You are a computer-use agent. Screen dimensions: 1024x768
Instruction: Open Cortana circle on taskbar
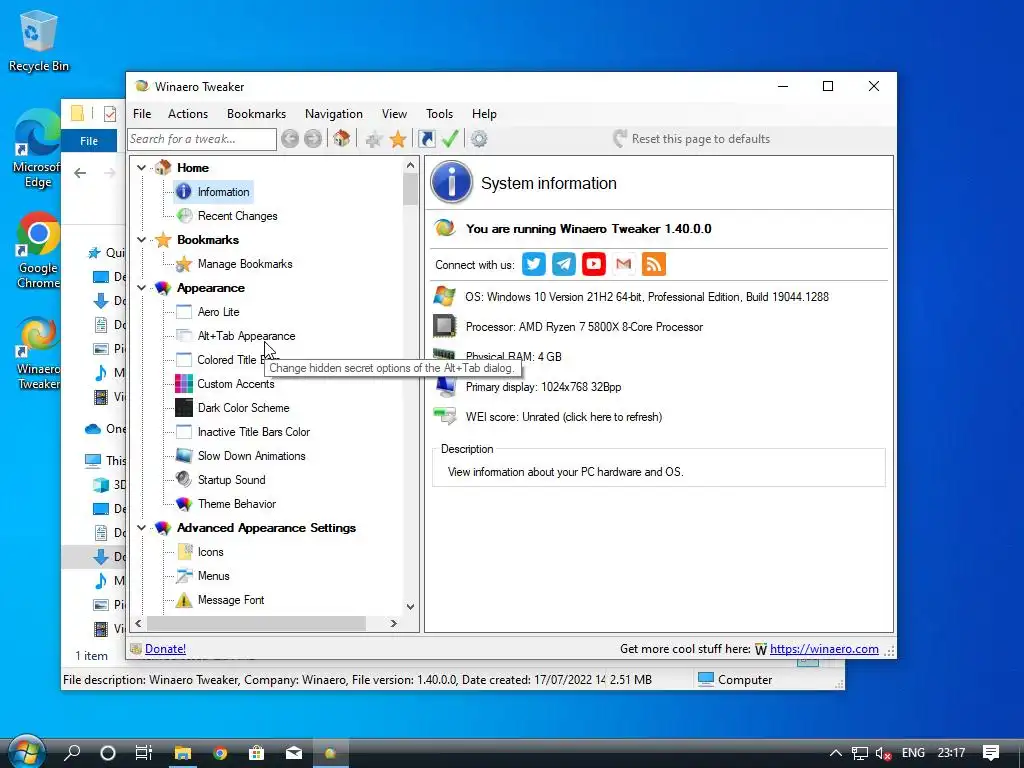pyautogui.click(x=108, y=752)
